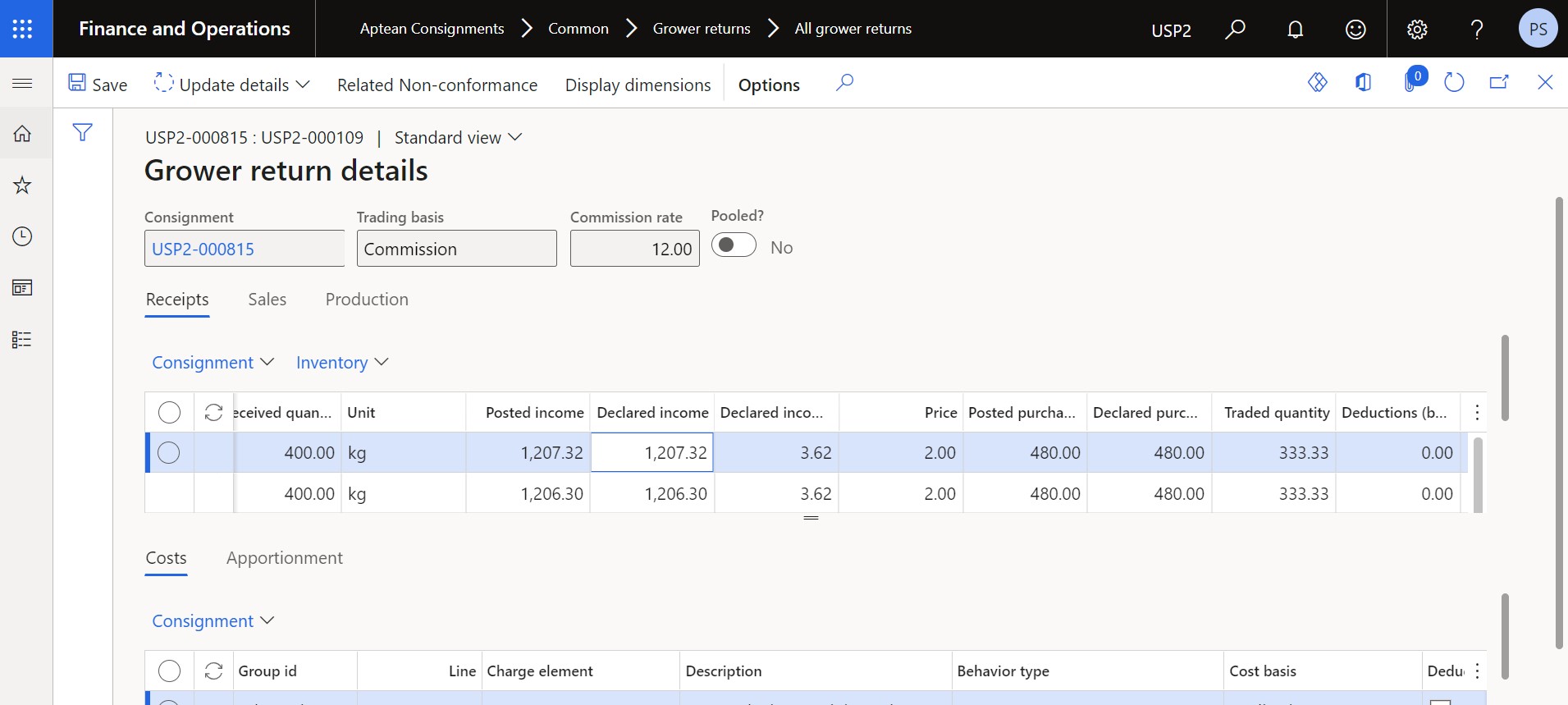1568x705 pixels.
Task: Switch to the Apportionment tab
Action: pos(285,558)
